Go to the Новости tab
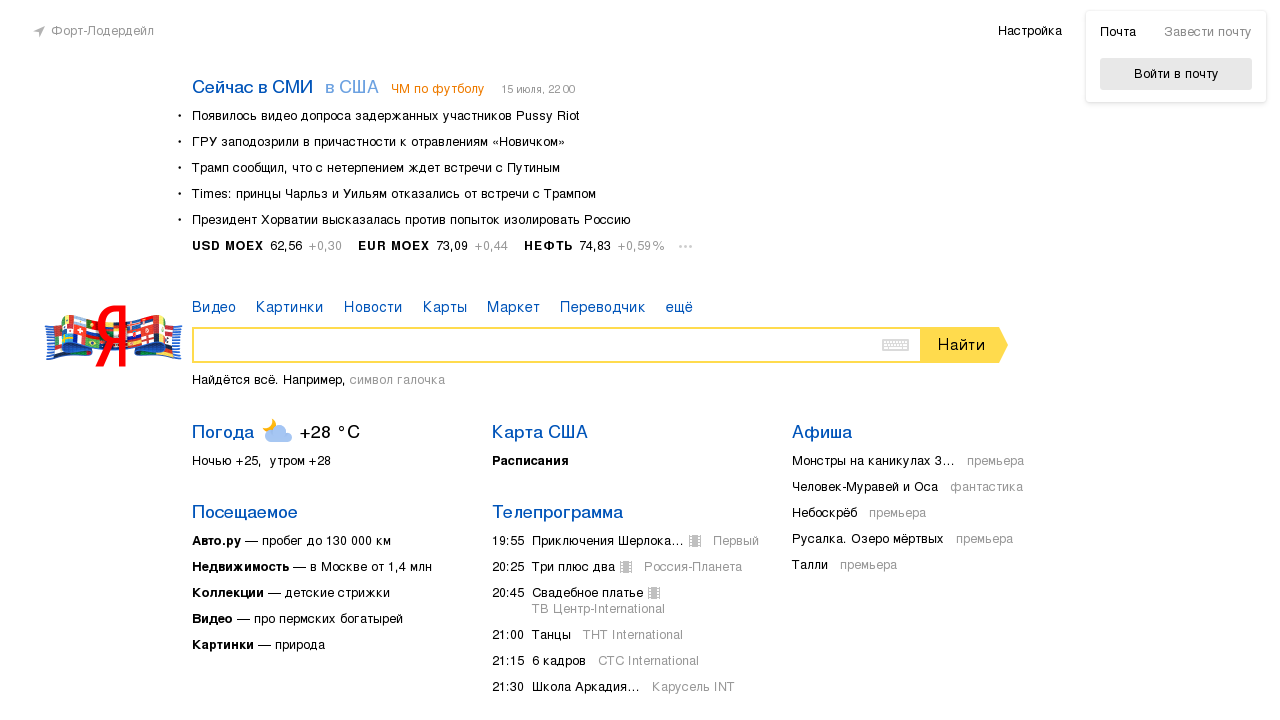 point(373,307)
